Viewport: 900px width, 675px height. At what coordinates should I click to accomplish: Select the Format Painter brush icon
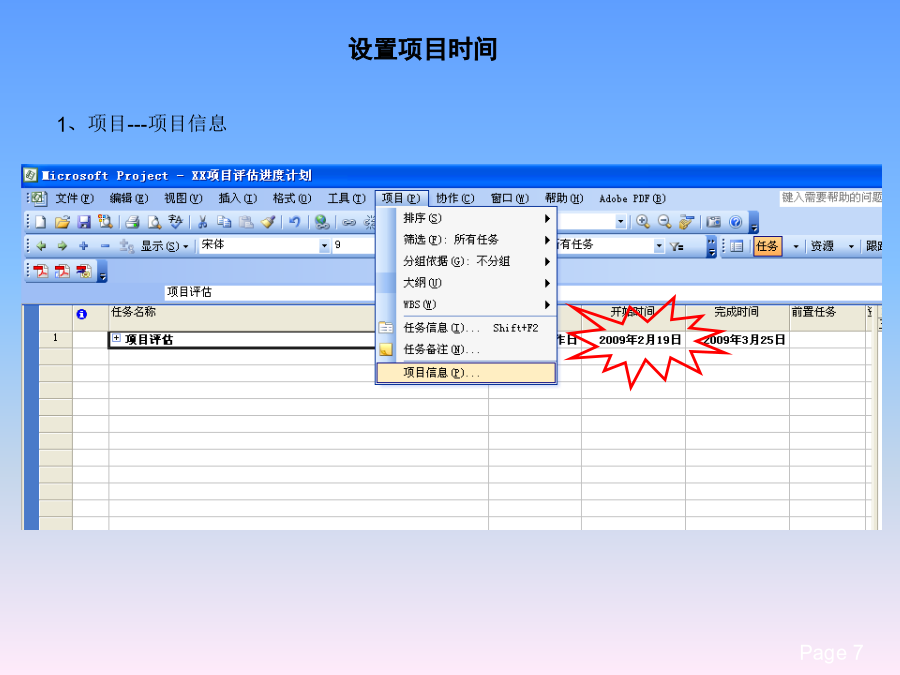tap(268, 222)
